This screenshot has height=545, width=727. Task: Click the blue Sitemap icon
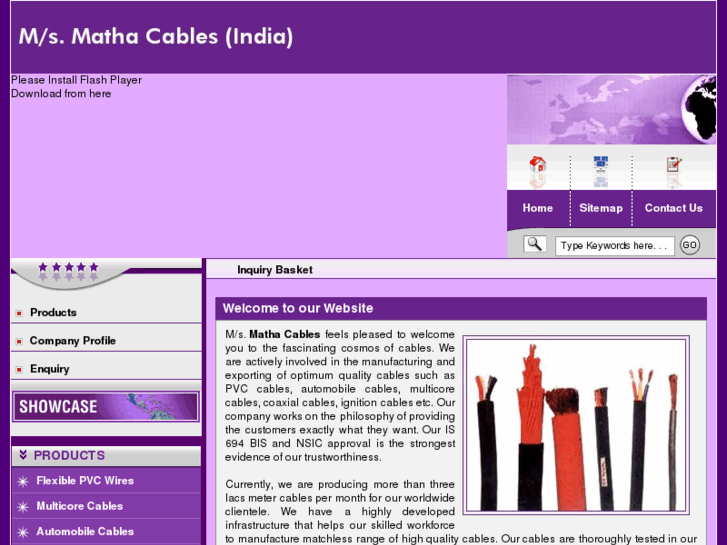601,165
